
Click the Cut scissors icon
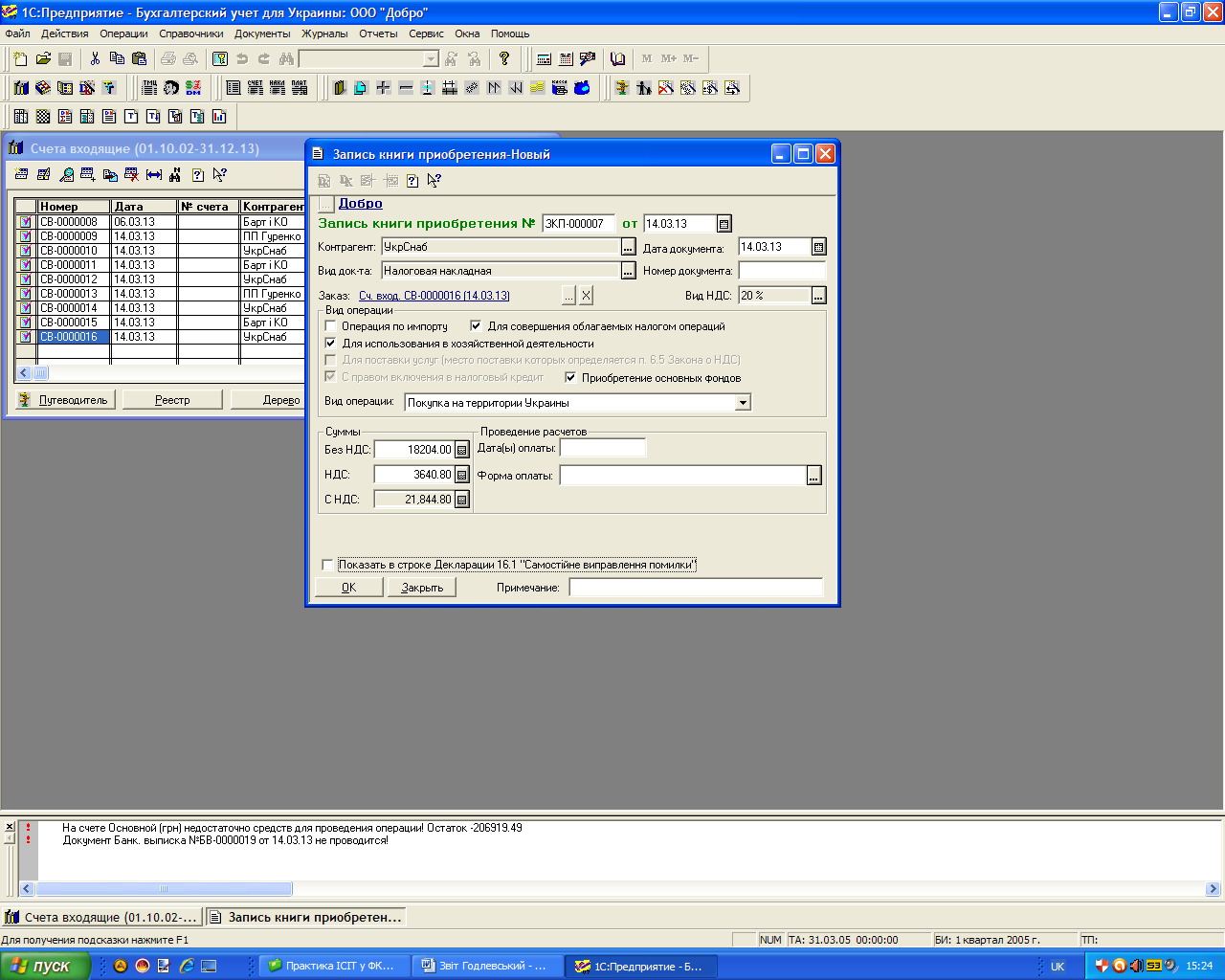[x=95, y=59]
